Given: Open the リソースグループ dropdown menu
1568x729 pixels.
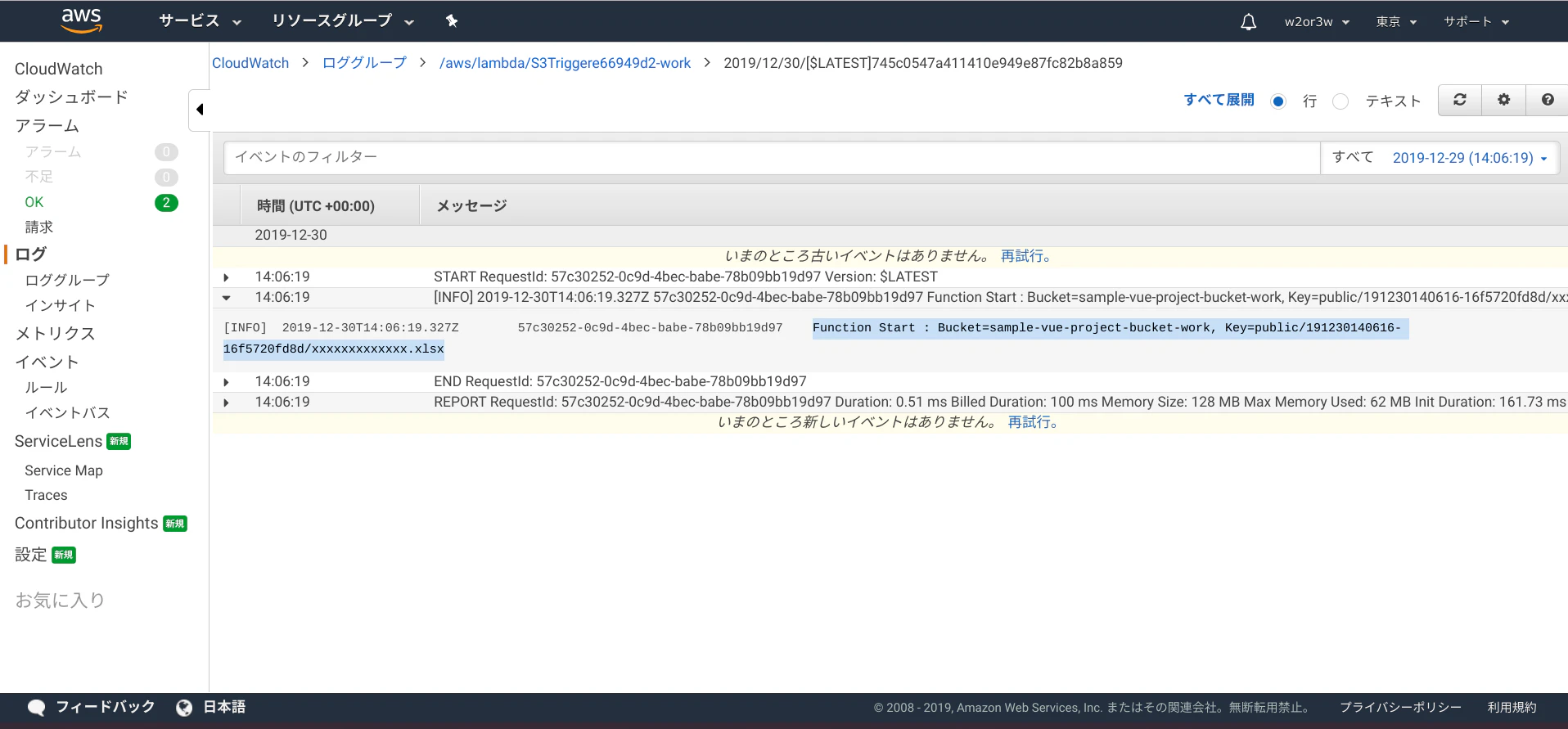Looking at the screenshot, I should click(x=343, y=21).
